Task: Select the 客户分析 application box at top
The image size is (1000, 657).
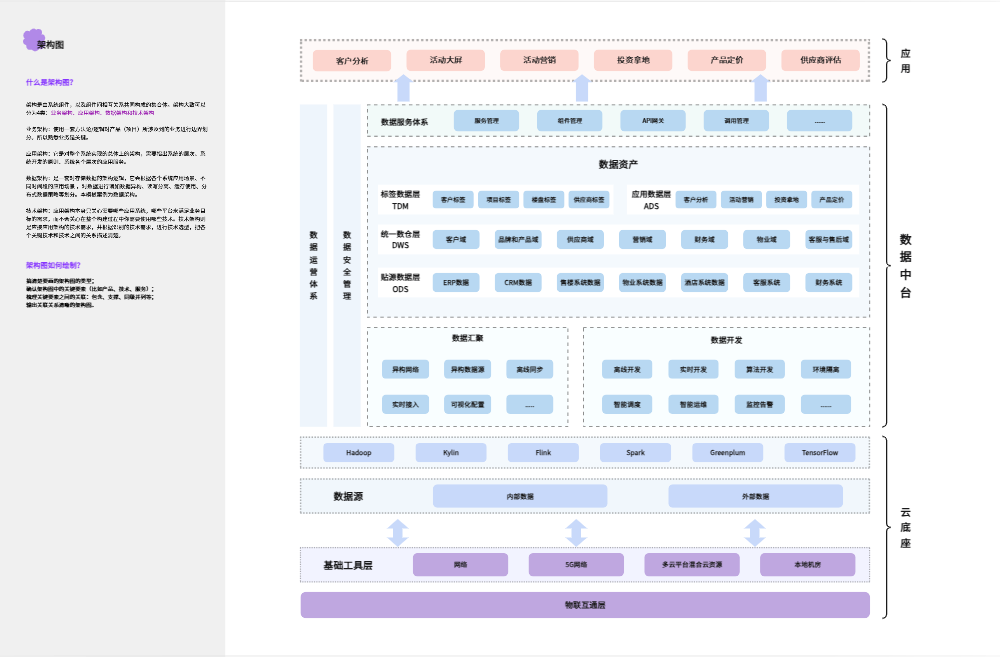Action: pos(352,60)
